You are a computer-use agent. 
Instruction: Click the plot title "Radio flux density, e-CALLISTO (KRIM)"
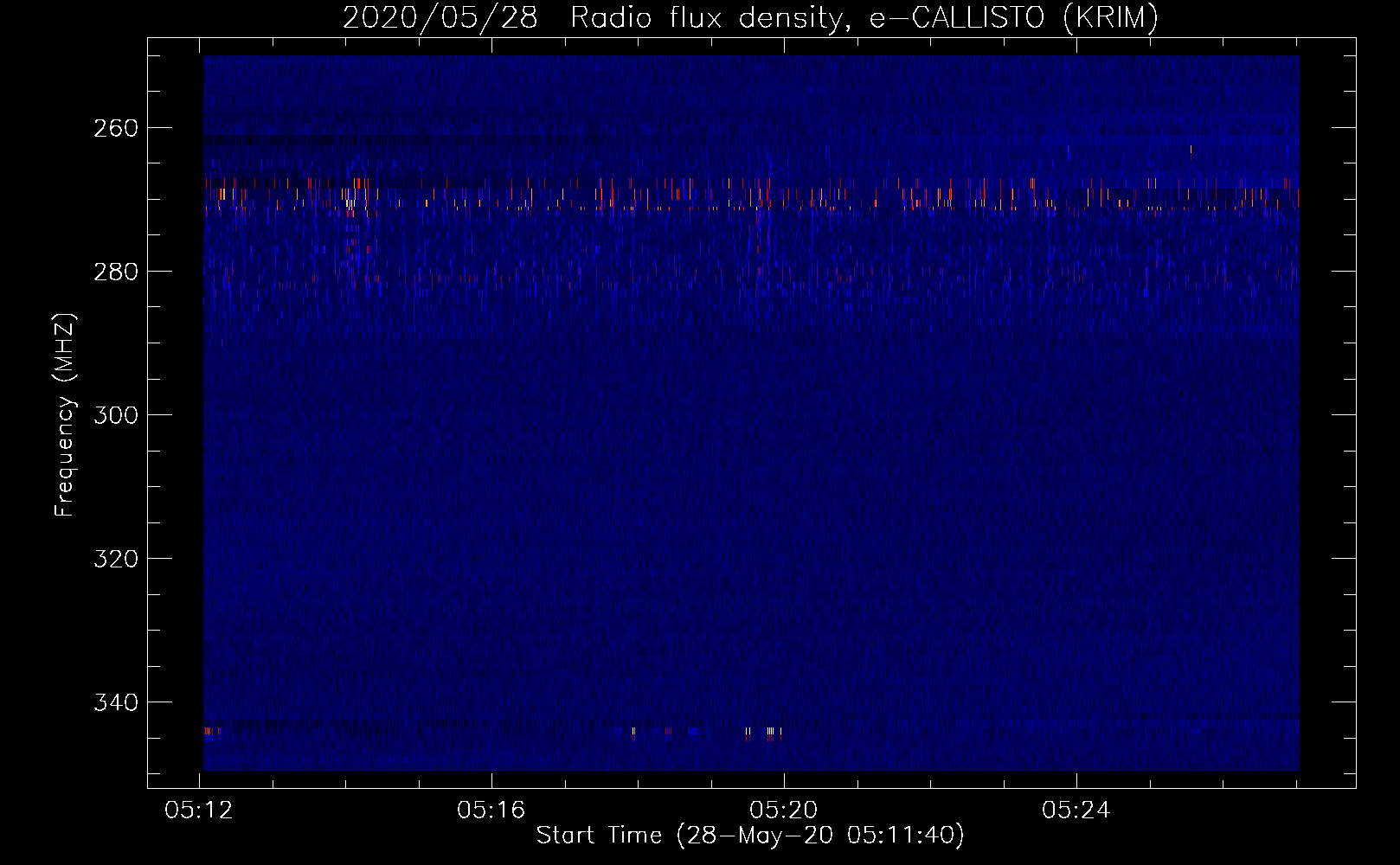coord(864,17)
